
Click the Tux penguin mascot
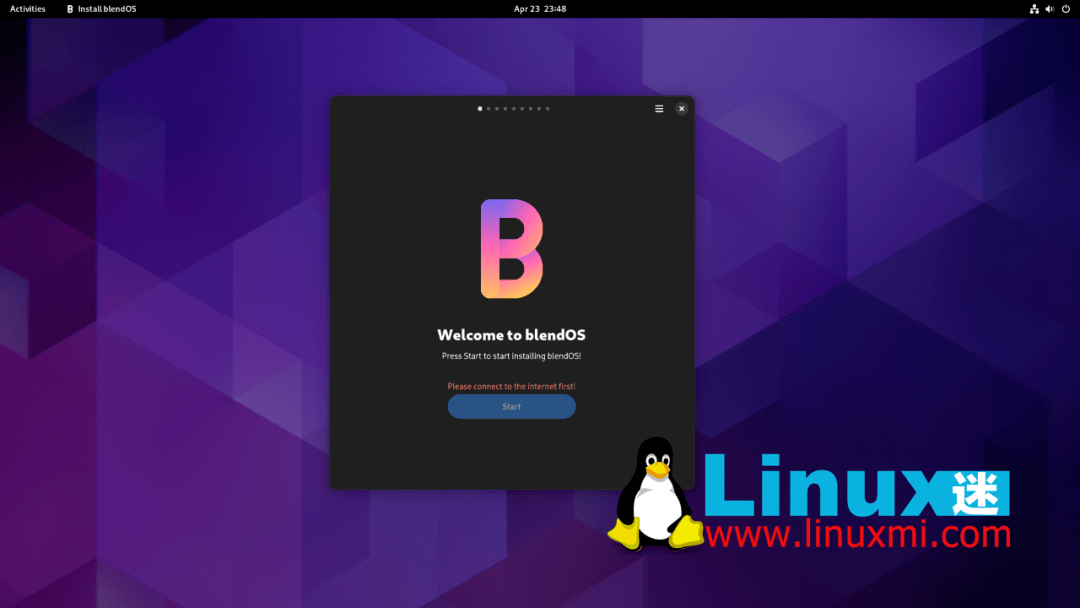tap(657, 490)
